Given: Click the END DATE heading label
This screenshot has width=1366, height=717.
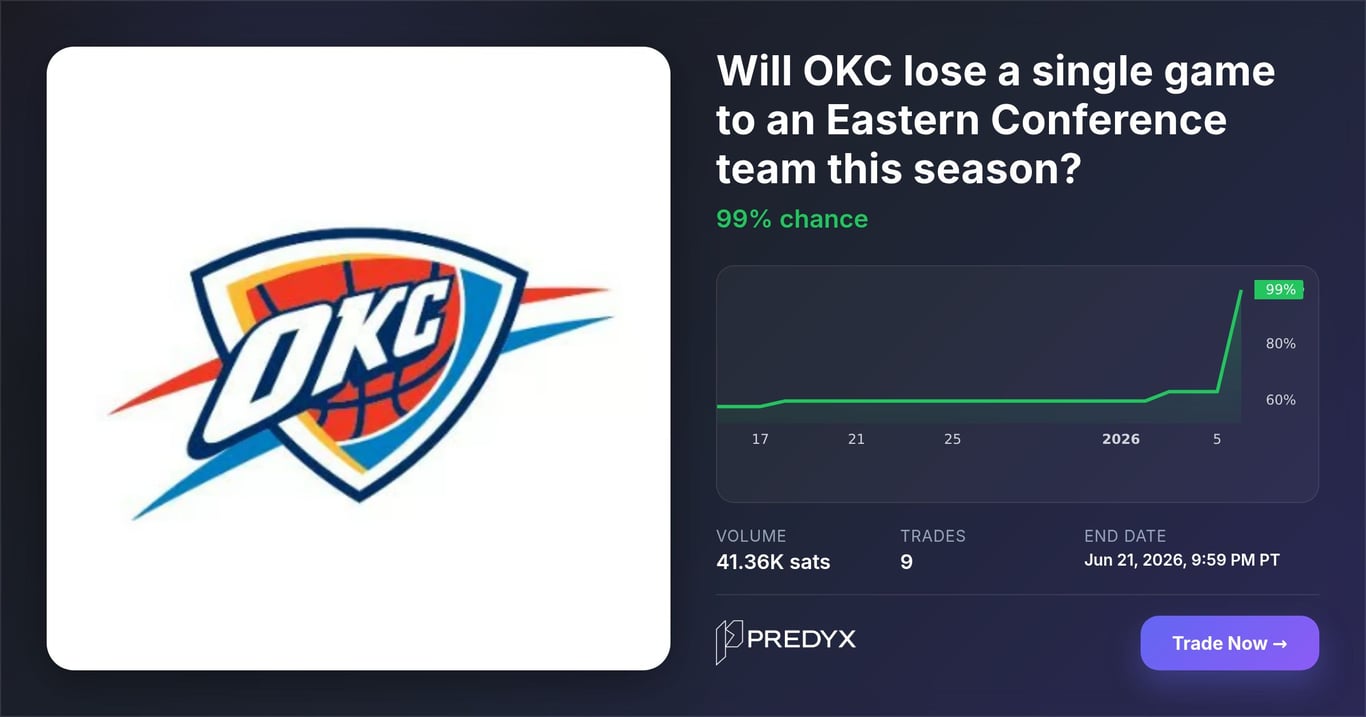Looking at the screenshot, I should click(1125, 536).
